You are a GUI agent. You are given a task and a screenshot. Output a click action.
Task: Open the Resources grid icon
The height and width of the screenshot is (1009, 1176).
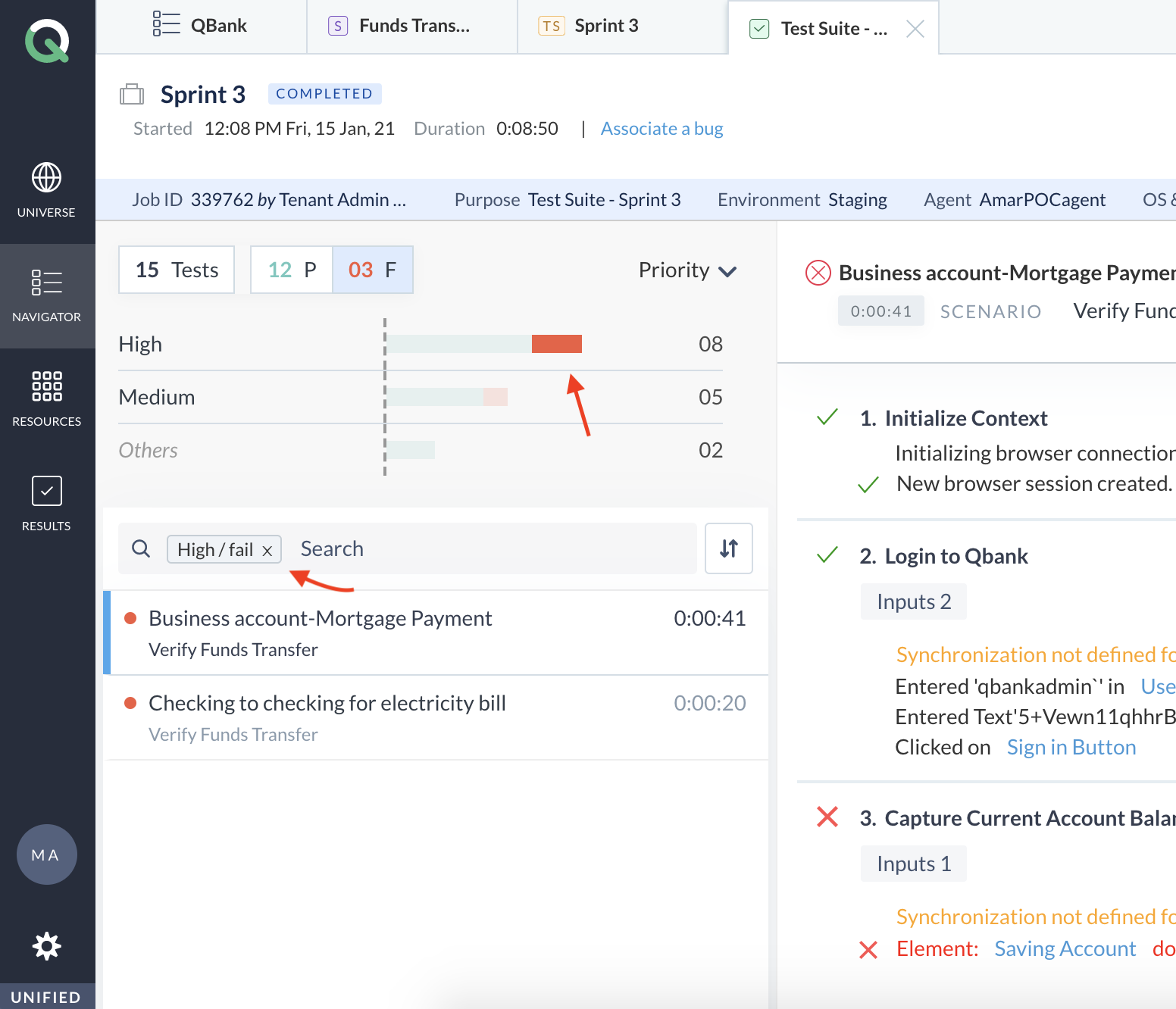coord(46,386)
